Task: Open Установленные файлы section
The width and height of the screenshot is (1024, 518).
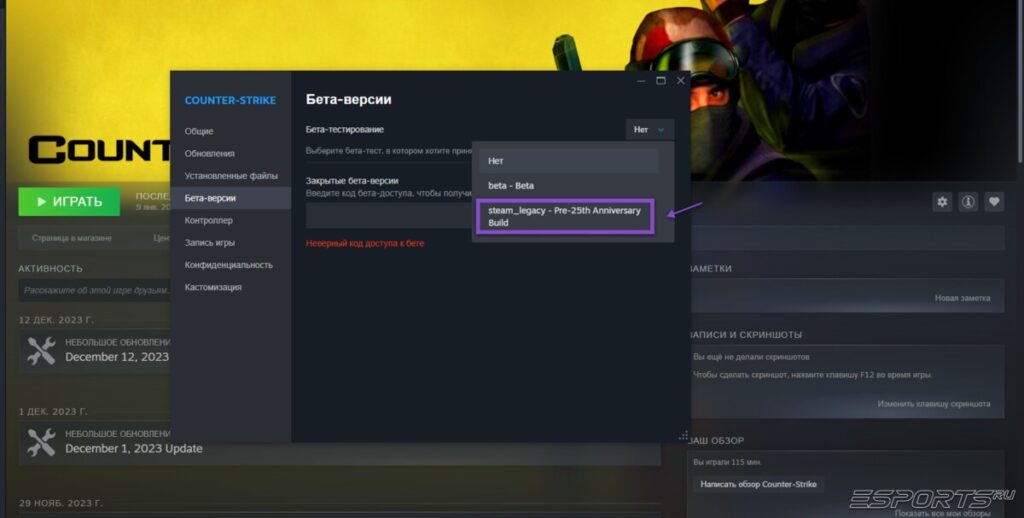Action: pos(231,176)
